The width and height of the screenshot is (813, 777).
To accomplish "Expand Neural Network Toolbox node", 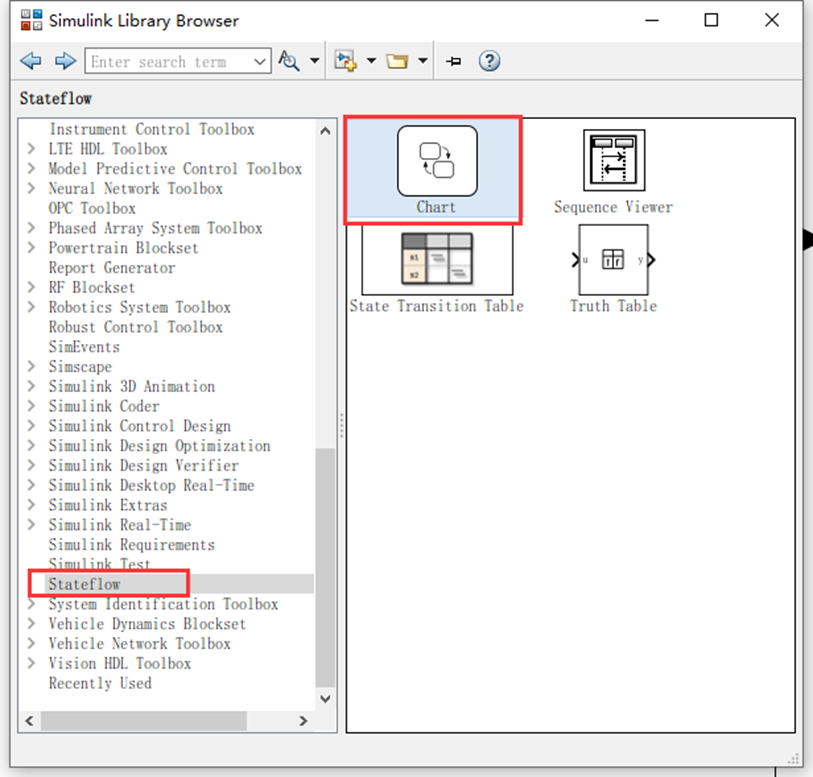I will click(x=32, y=188).
